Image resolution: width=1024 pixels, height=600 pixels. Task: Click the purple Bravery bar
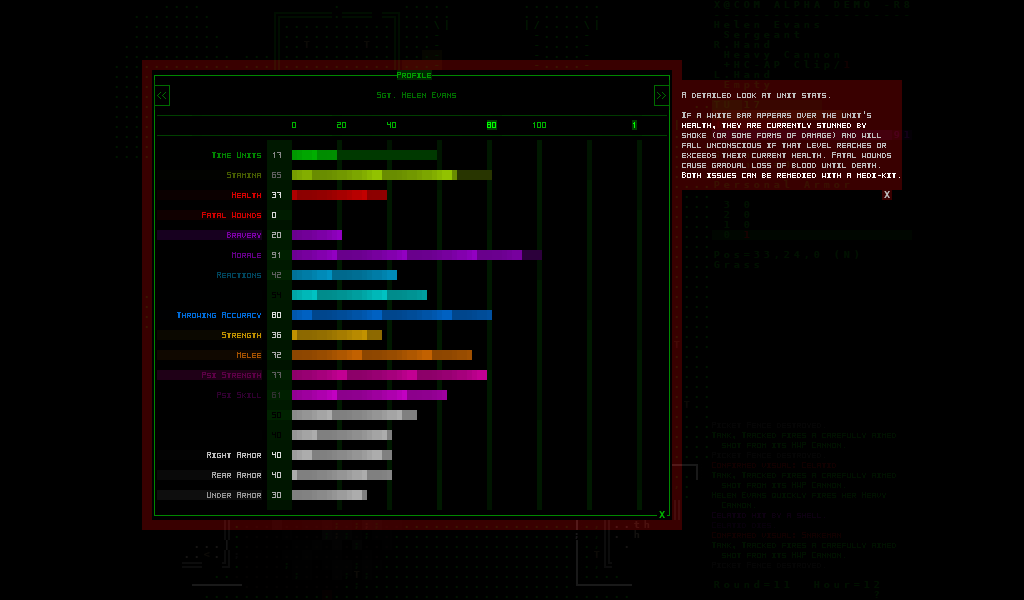pos(317,235)
